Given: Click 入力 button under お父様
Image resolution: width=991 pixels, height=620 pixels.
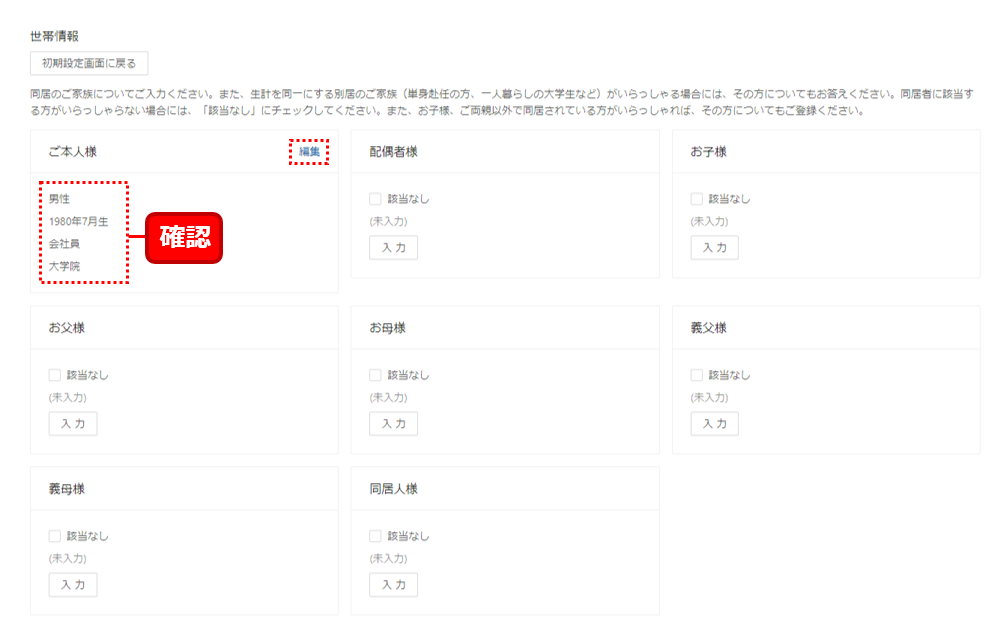Looking at the screenshot, I should pyautogui.click(x=72, y=423).
